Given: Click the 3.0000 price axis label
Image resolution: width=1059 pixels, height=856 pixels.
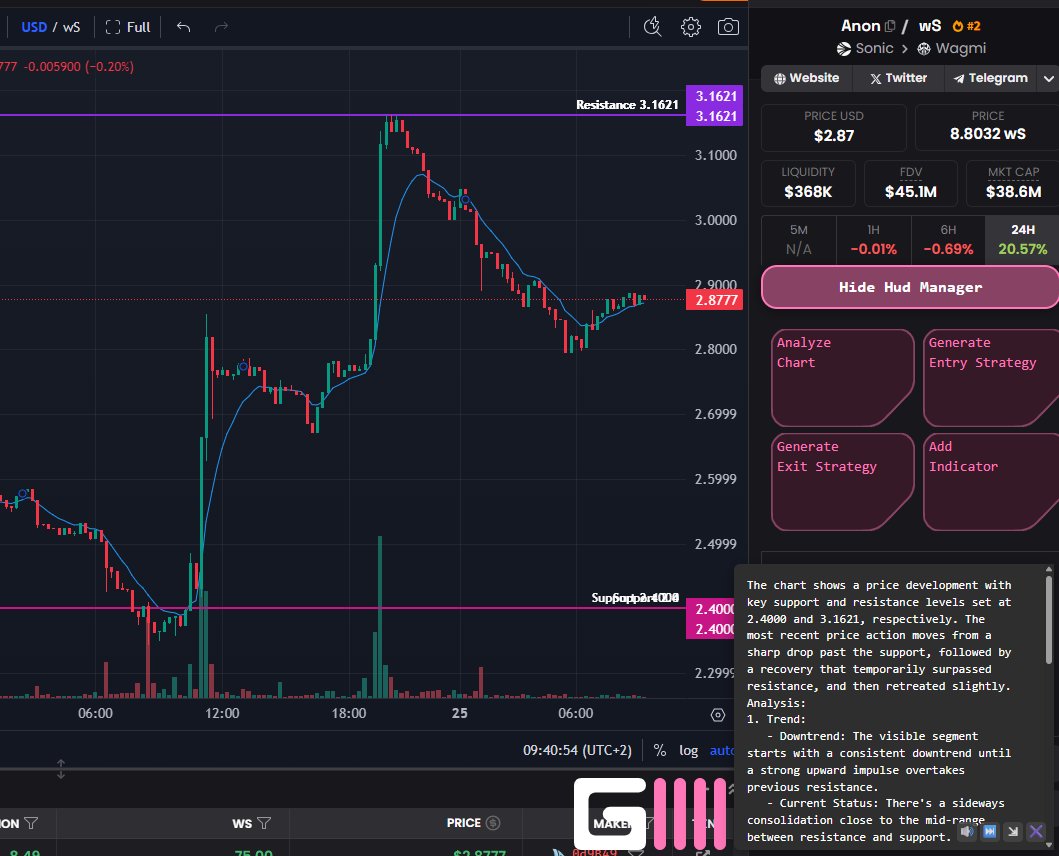Looking at the screenshot, I should pos(716,220).
